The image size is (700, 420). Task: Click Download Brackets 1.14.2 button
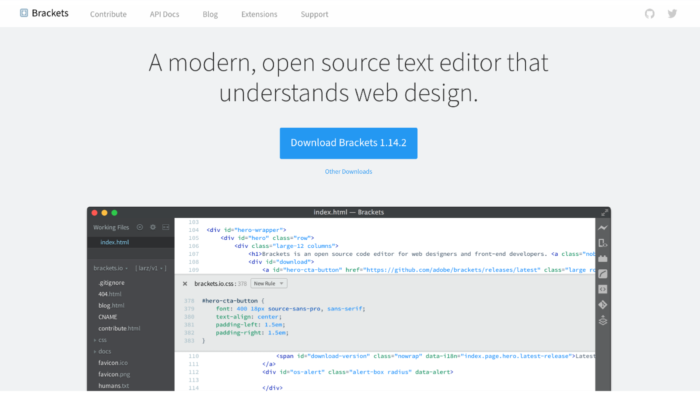(349, 143)
